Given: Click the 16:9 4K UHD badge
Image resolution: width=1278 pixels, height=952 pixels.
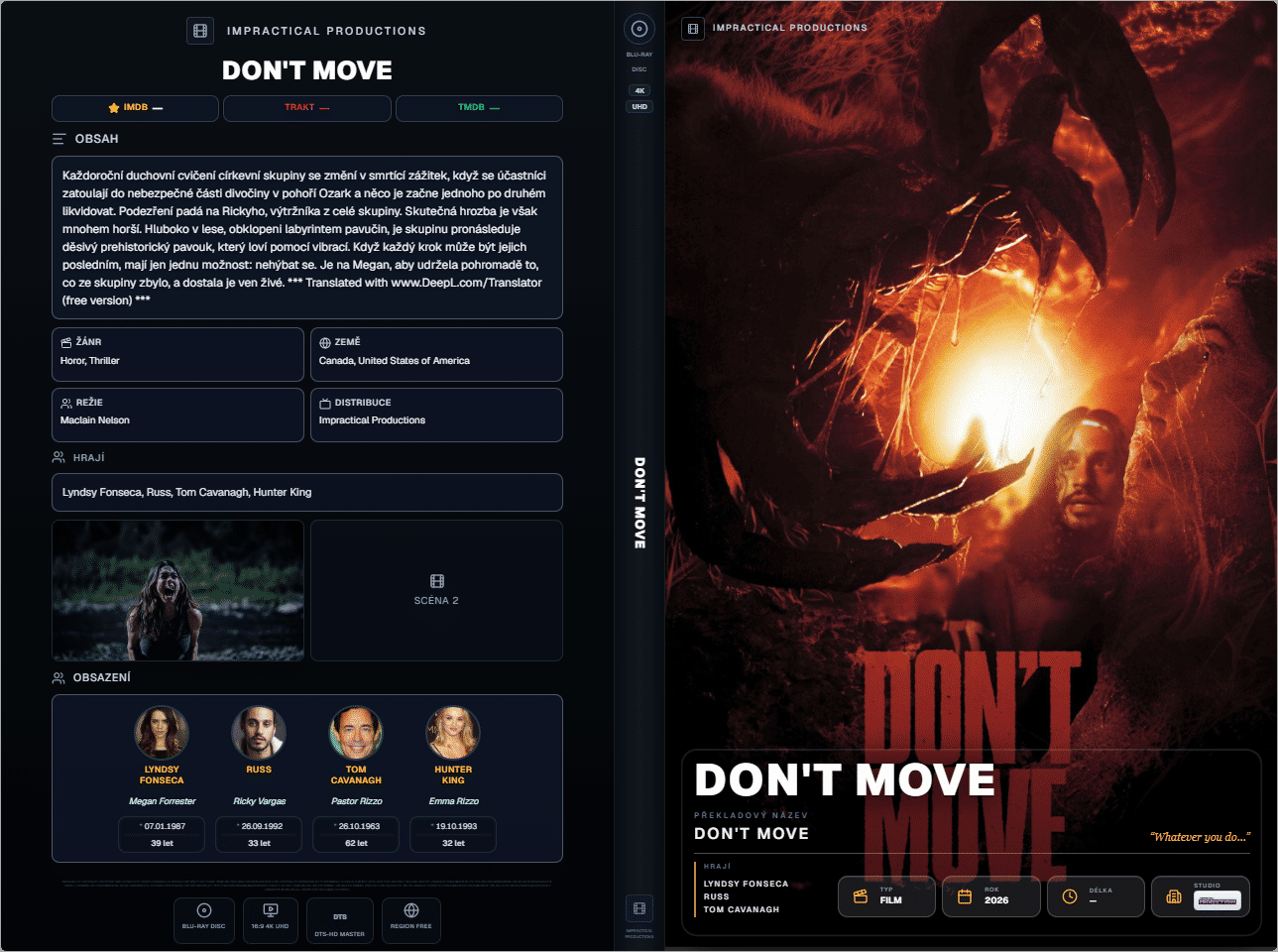Looking at the screenshot, I should click(271, 921).
